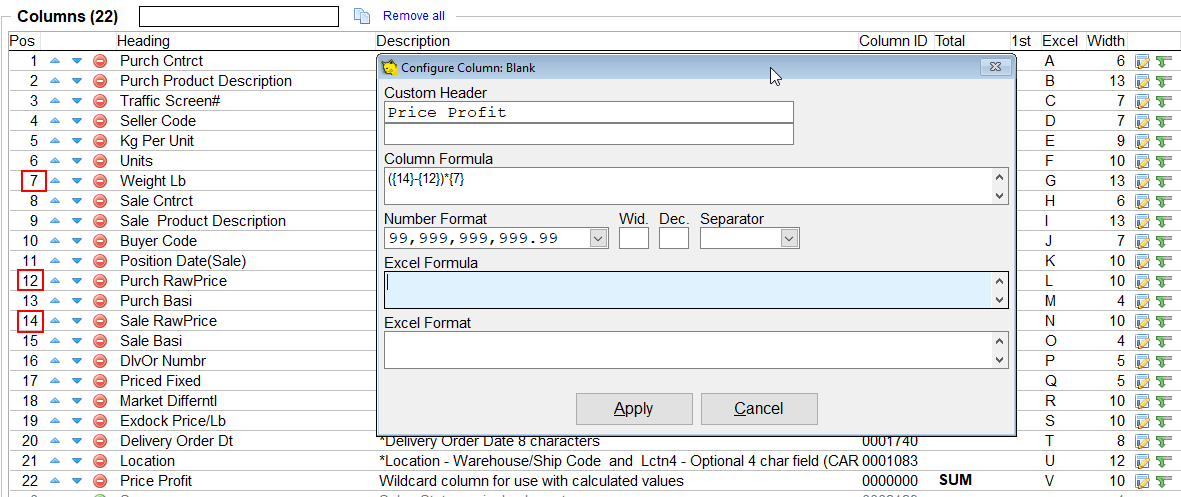
Task: Move Buyer Code column down
Action: point(77,241)
